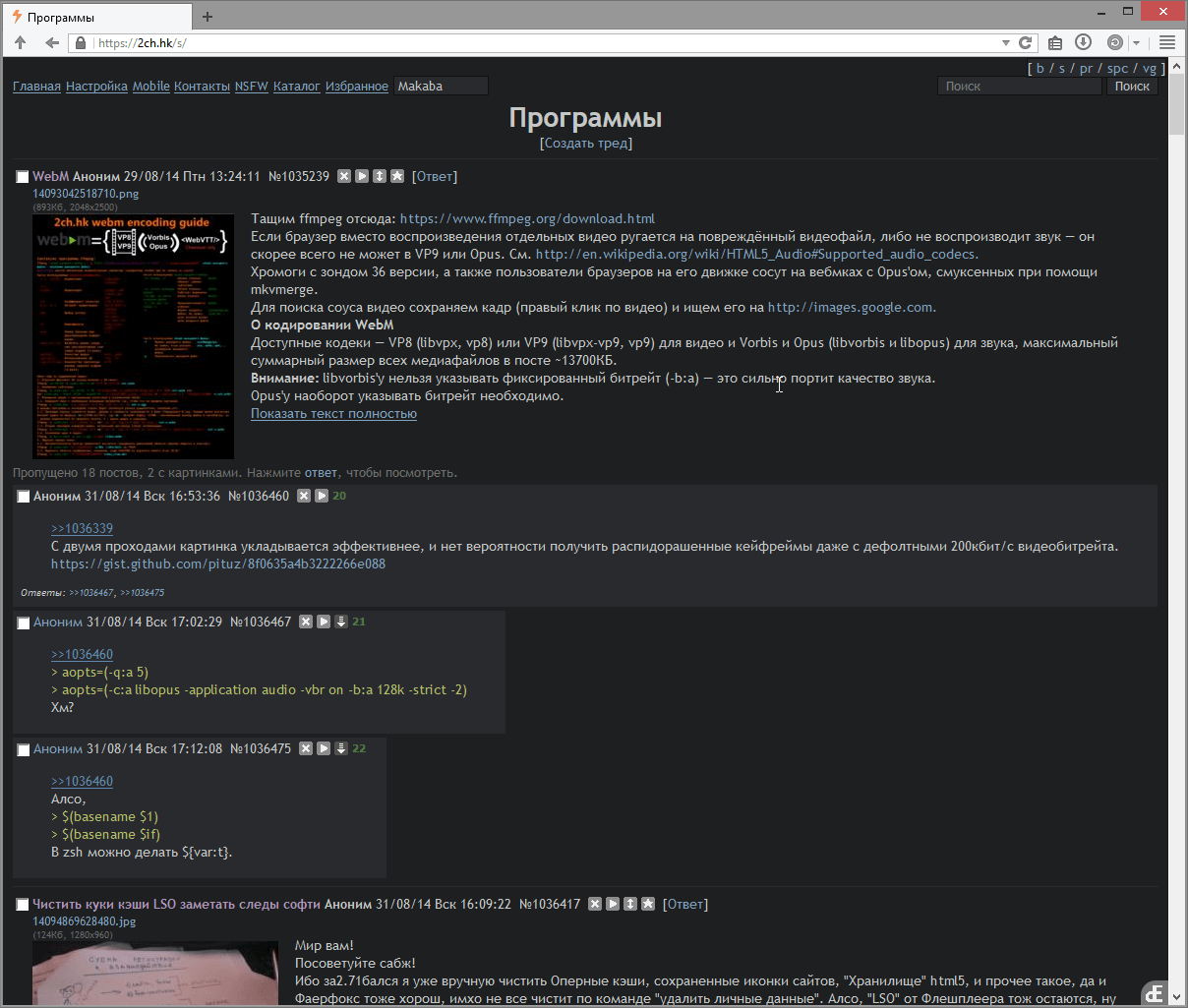Open the Makaba style dropdown

coord(441,87)
